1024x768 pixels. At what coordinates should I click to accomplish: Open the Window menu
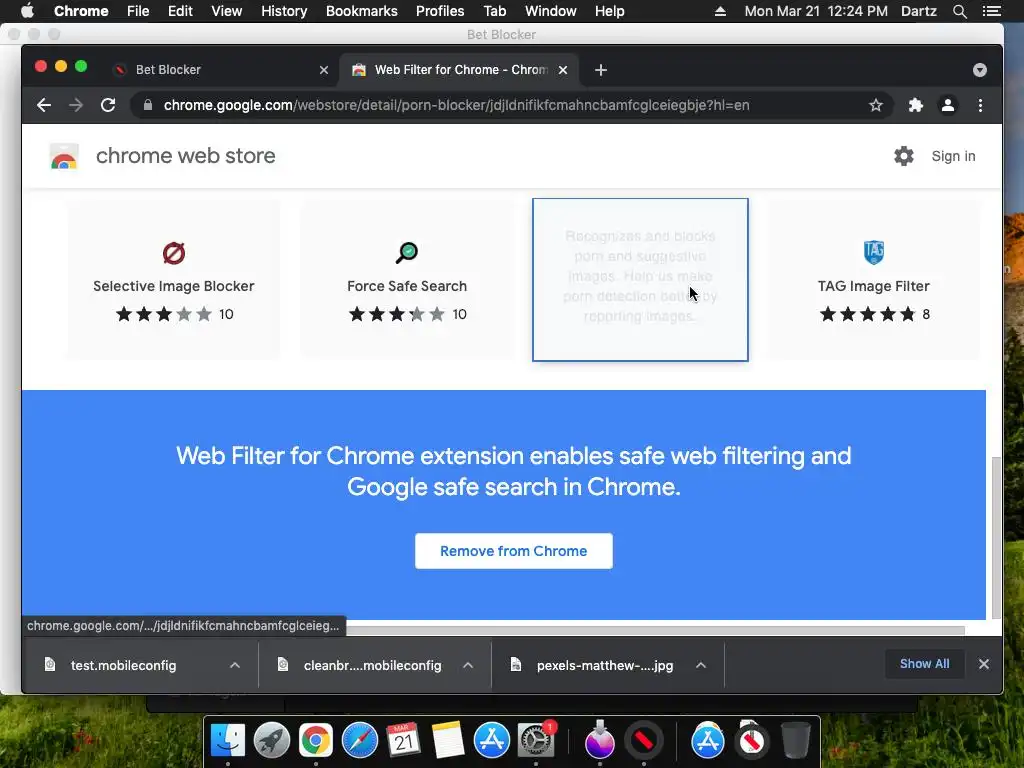551,11
